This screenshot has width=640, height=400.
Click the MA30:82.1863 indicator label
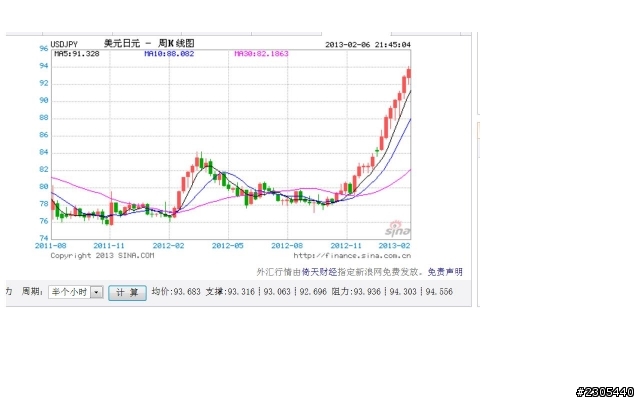pos(261,54)
